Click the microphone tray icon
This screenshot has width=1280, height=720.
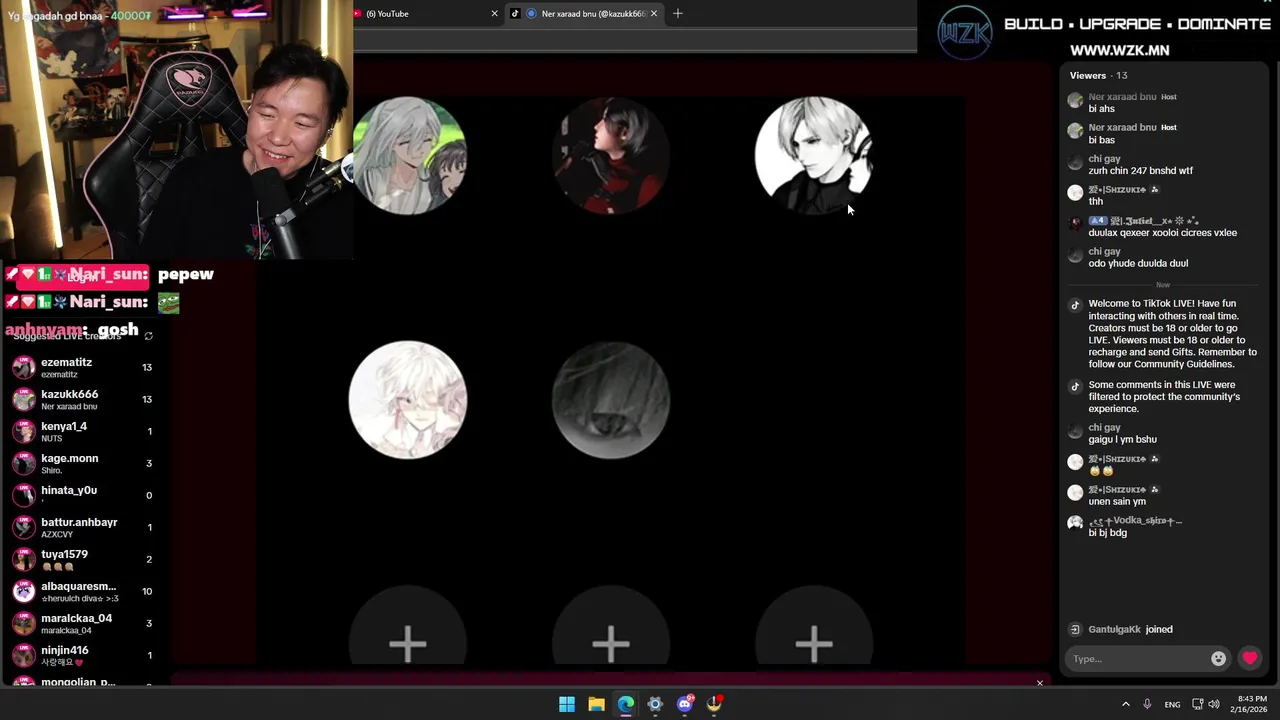pyautogui.click(x=1147, y=704)
